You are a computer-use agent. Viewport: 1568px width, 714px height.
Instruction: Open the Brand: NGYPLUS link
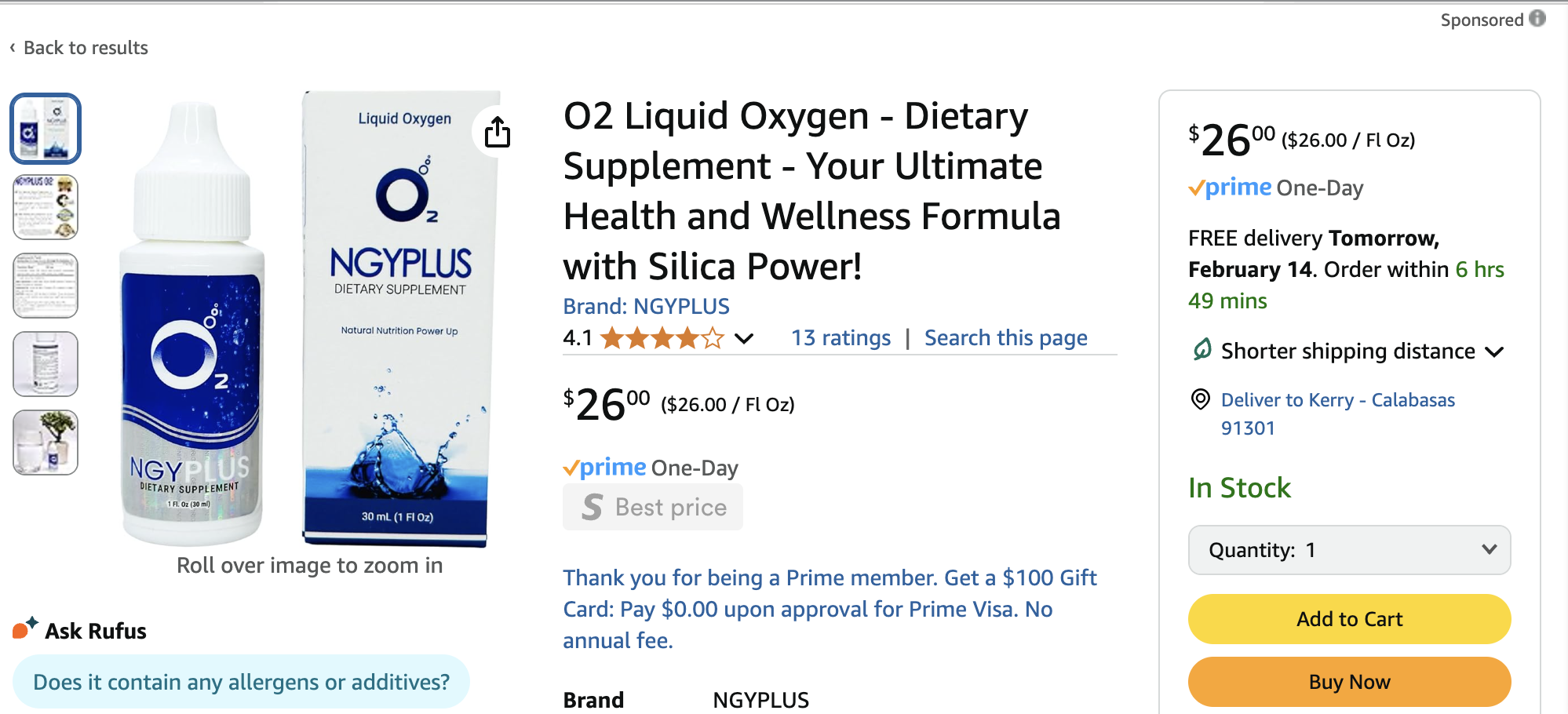pos(646,306)
